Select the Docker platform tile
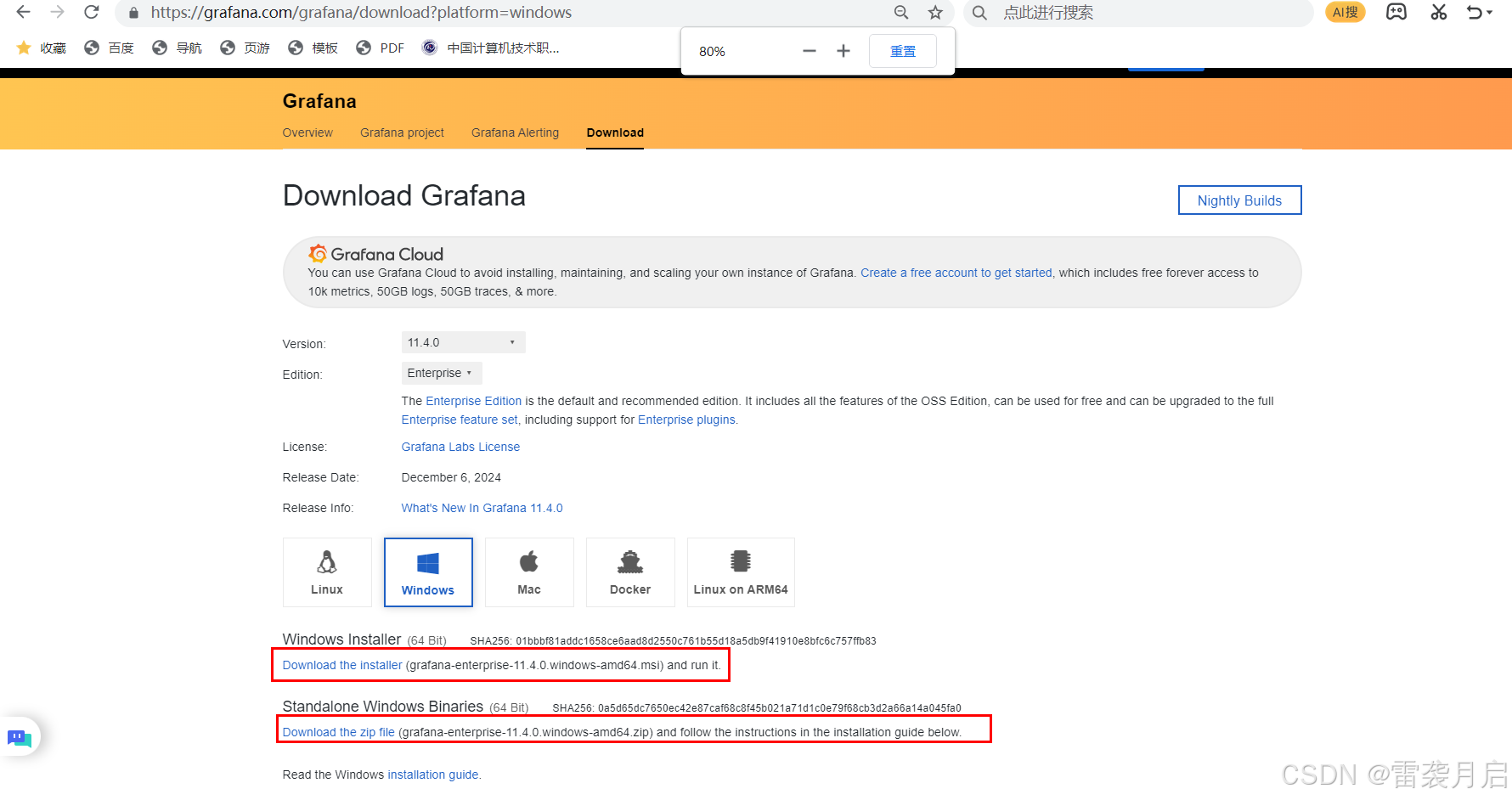 [630, 572]
